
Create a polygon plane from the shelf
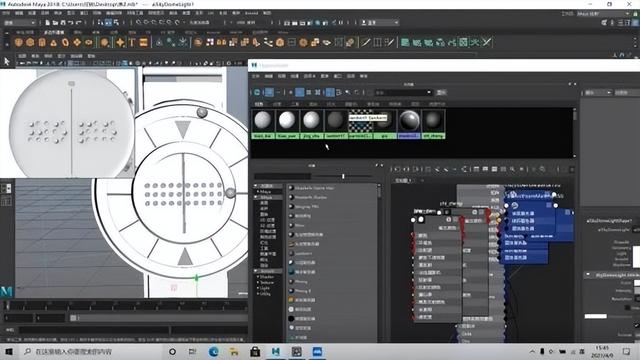77,42
